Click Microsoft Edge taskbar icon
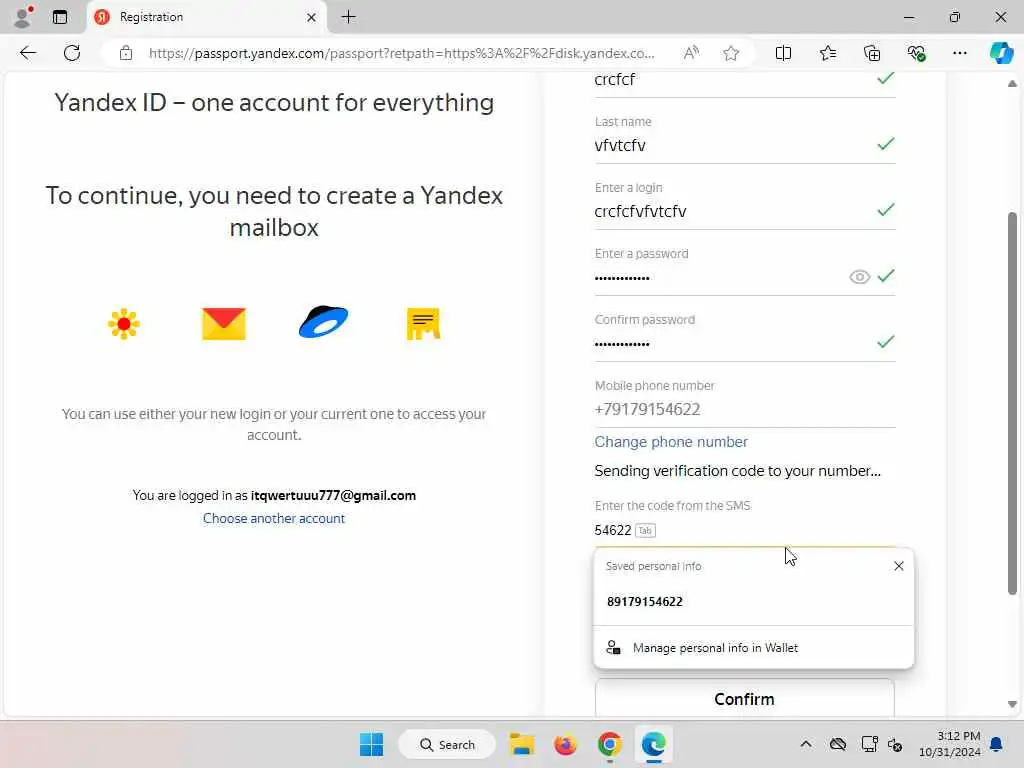 (x=653, y=744)
